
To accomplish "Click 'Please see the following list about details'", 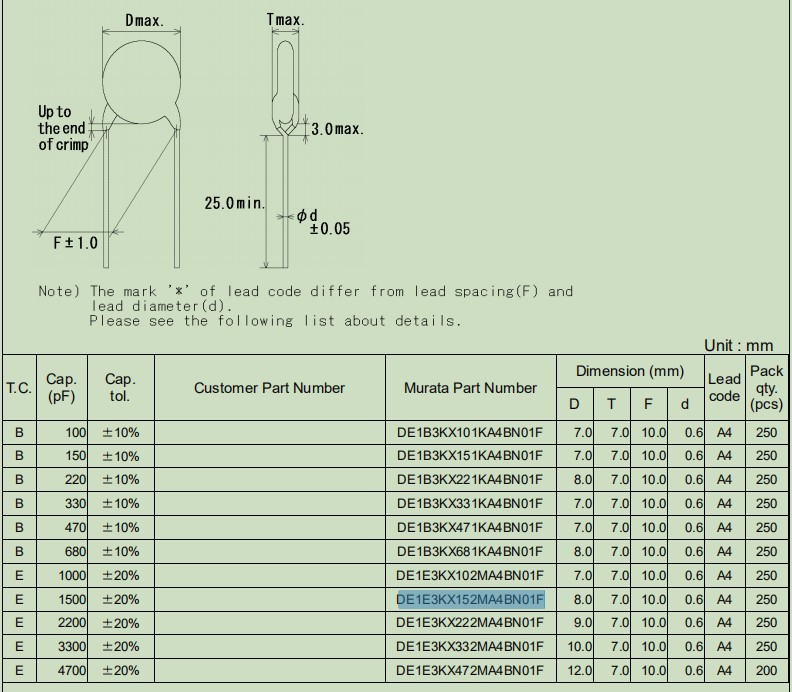I will pos(275,321).
